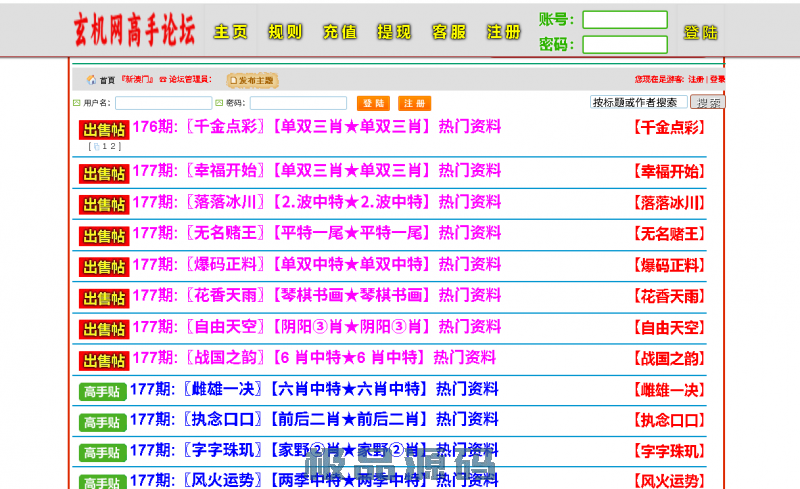Open author link 【幸福开始】
The image size is (800, 489).
pos(669,172)
